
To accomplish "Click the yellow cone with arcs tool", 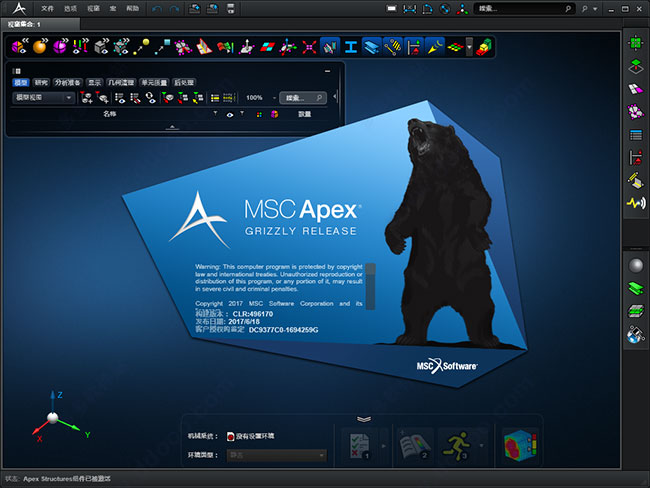I will [x=434, y=46].
